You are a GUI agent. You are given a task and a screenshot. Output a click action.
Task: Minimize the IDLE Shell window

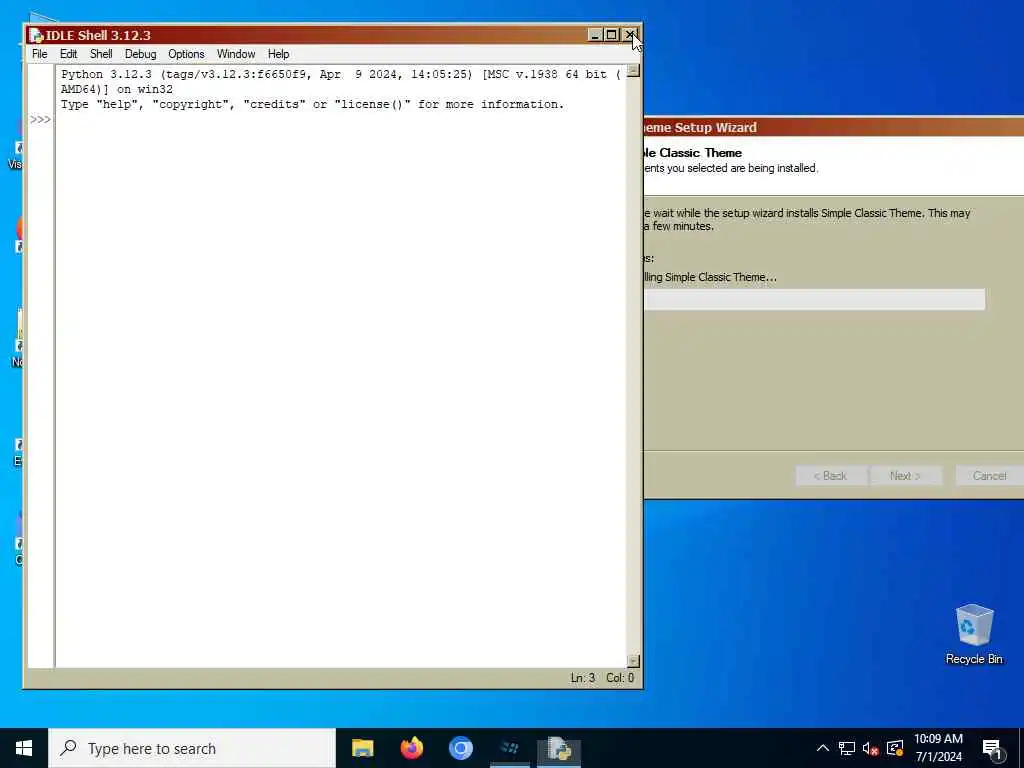tap(594, 35)
